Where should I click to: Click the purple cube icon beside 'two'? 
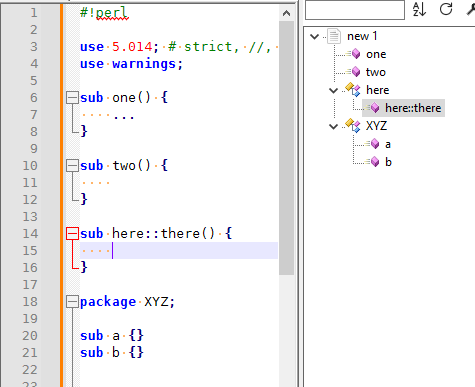coord(355,72)
